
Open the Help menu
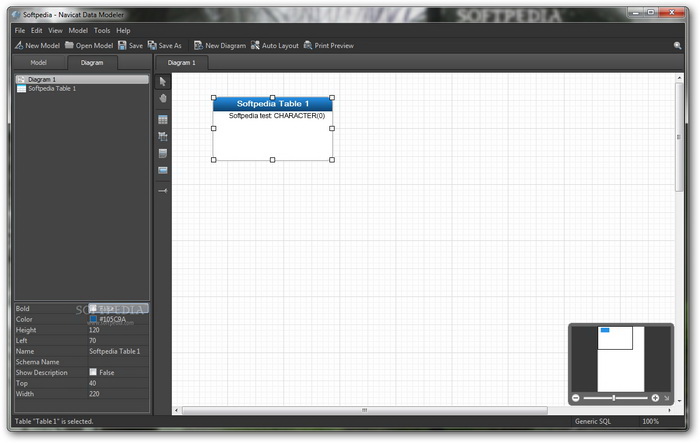(123, 30)
